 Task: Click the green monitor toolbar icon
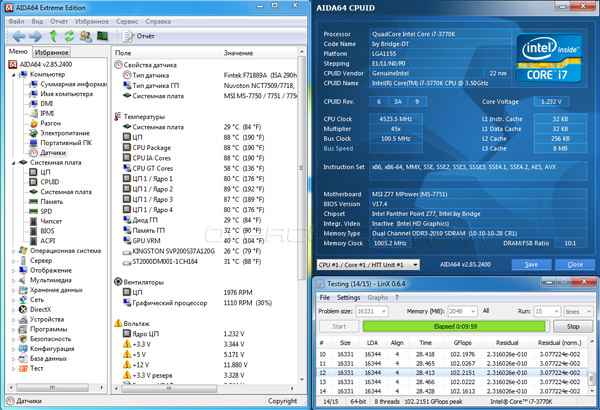[x=102, y=36]
